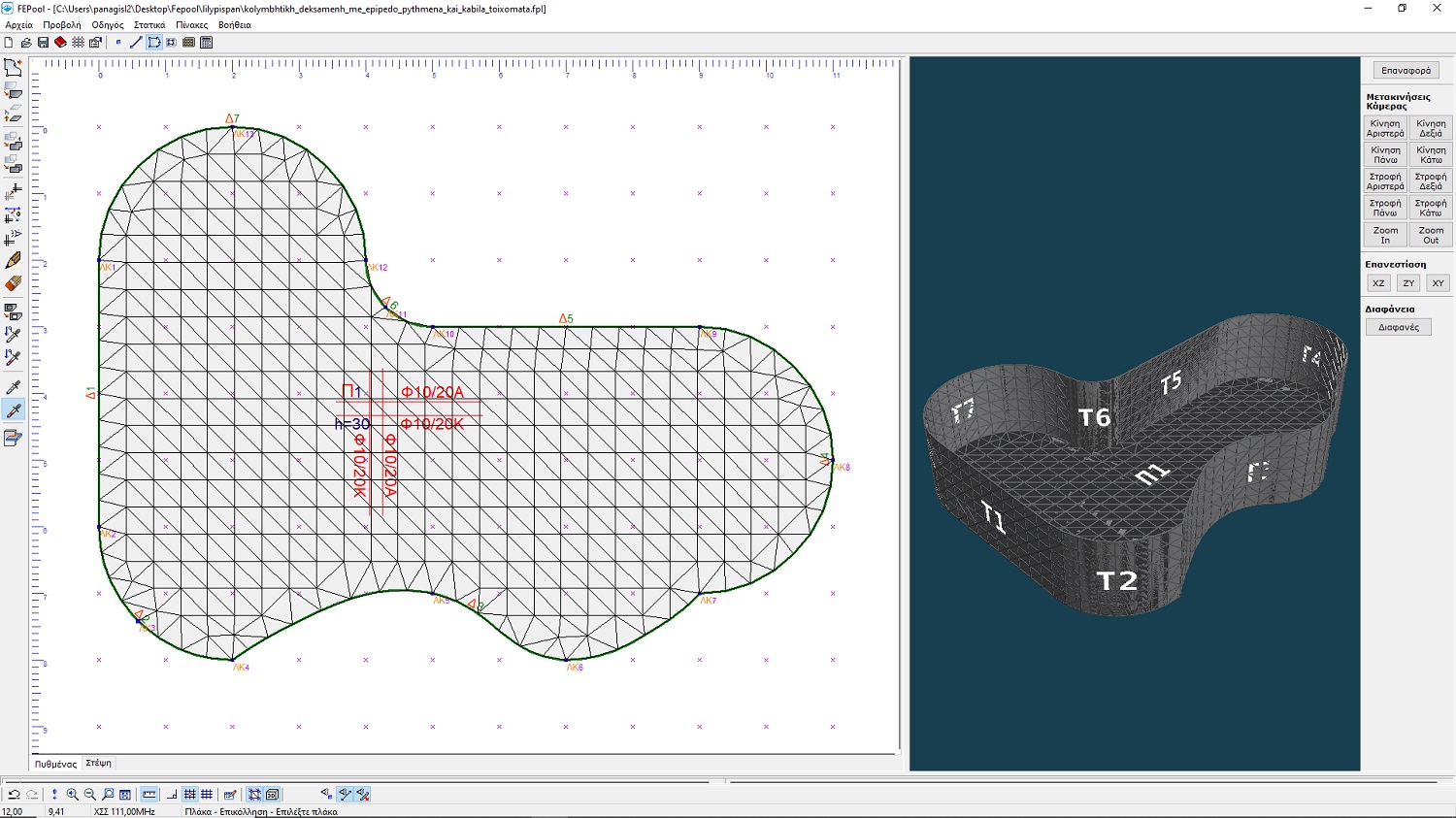This screenshot has height=818, width=1456.
Task: Click the Στροφή Αριστερά rotate button
Action: [1385, 181]
